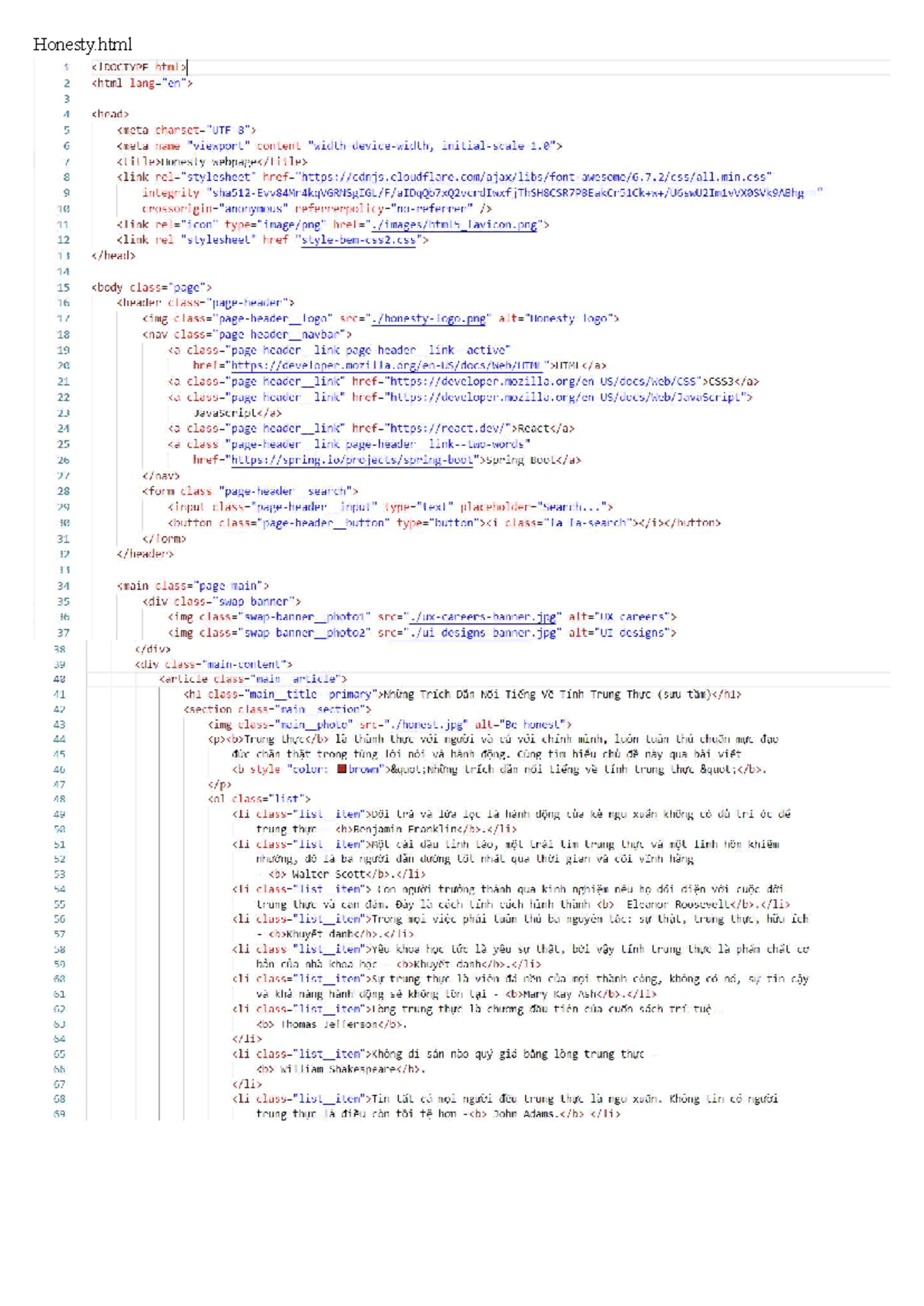Viewport: 924px width, 1306px height.
Task: Open the ./ux-careers-banner.jpg path
Action: (482, 617)
